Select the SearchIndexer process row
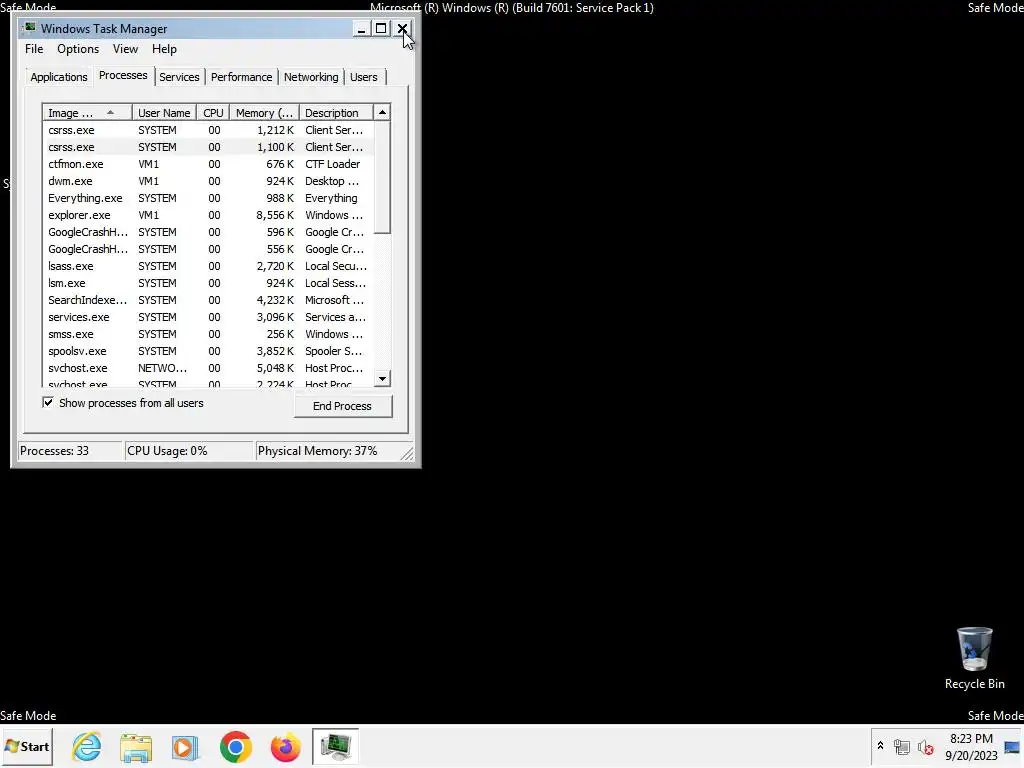The image size is (1024, 768). coord(208,300)
